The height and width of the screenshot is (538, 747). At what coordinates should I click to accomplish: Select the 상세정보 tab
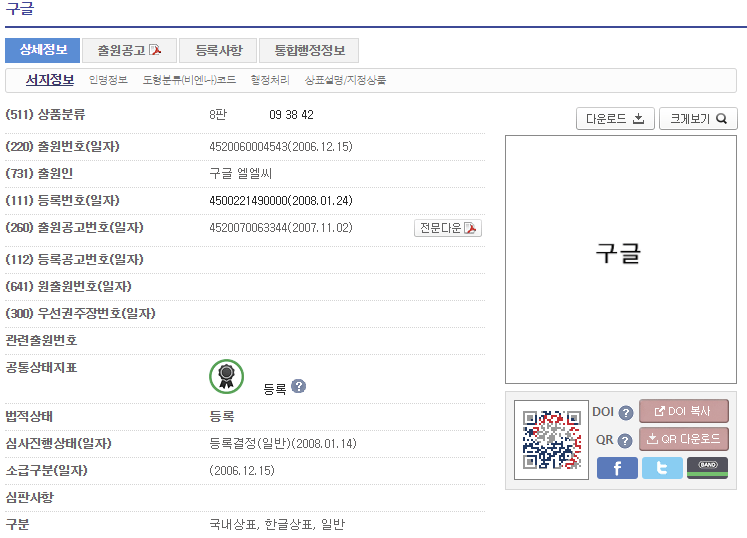43,50
